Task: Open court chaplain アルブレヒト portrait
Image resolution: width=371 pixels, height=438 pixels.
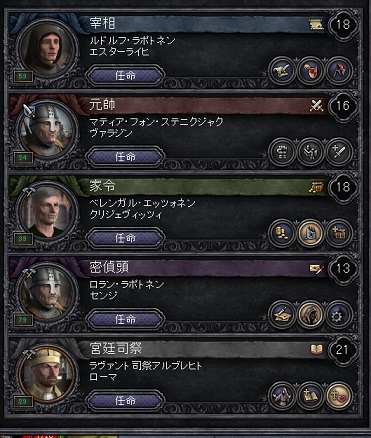Action: (47, 373)
